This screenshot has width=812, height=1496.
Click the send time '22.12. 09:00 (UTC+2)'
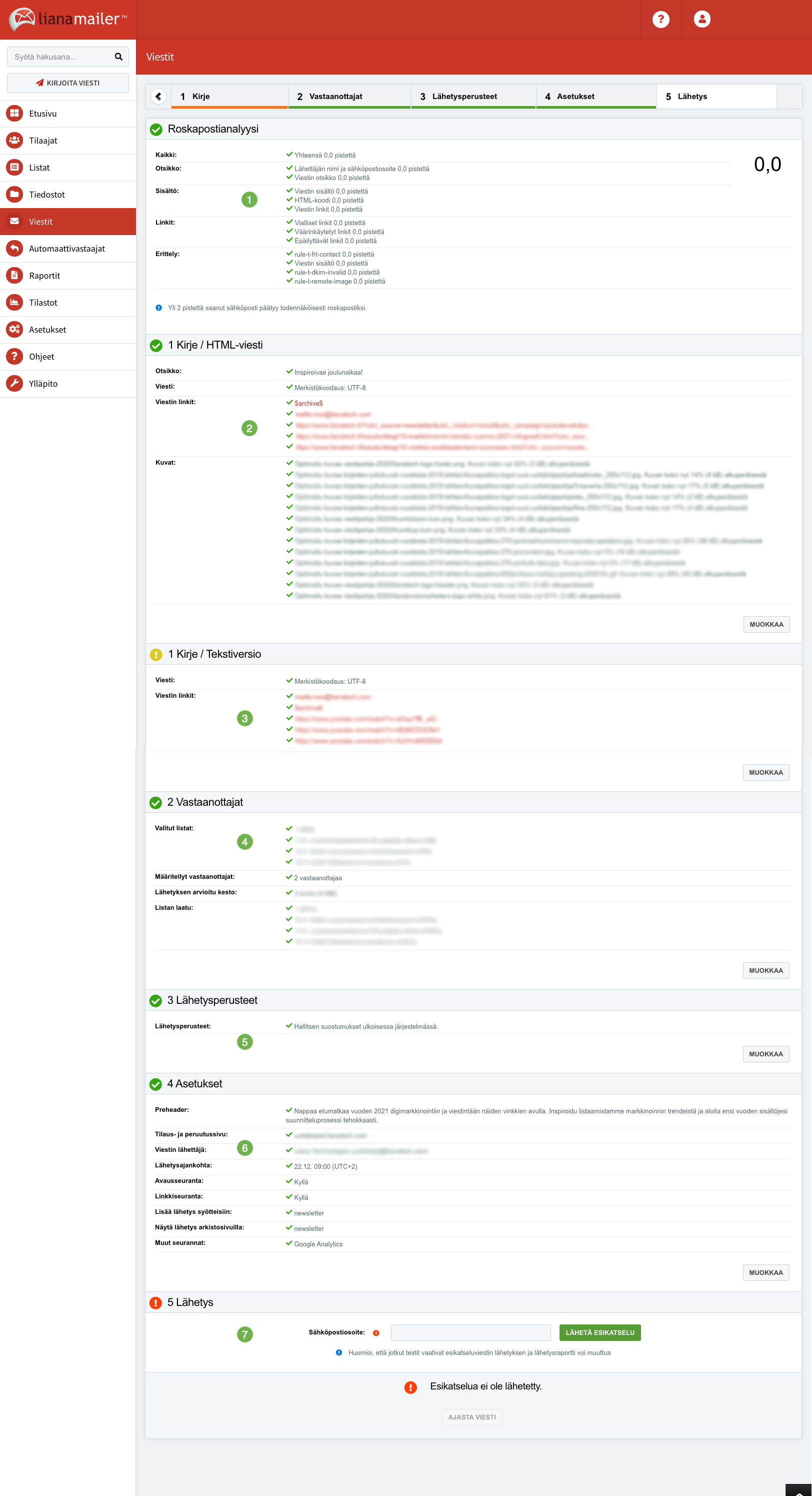(325, 1167)
